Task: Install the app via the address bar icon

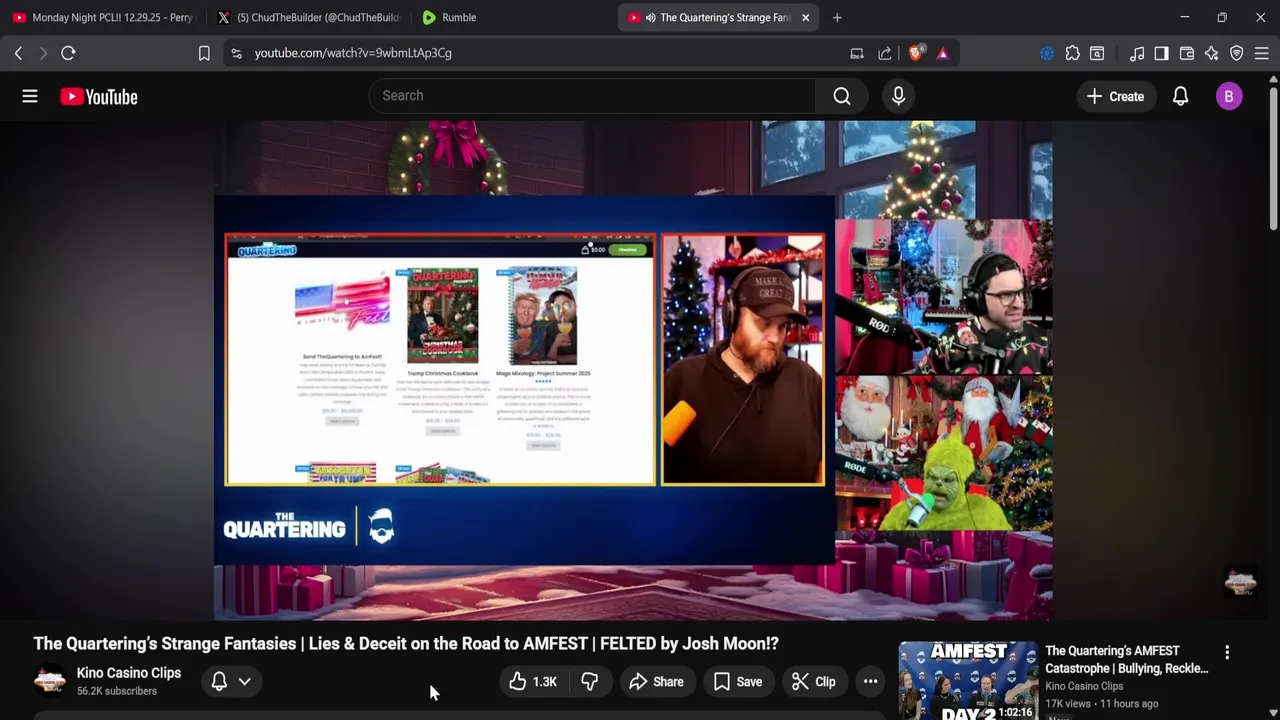Action: [x=857, y=53]
